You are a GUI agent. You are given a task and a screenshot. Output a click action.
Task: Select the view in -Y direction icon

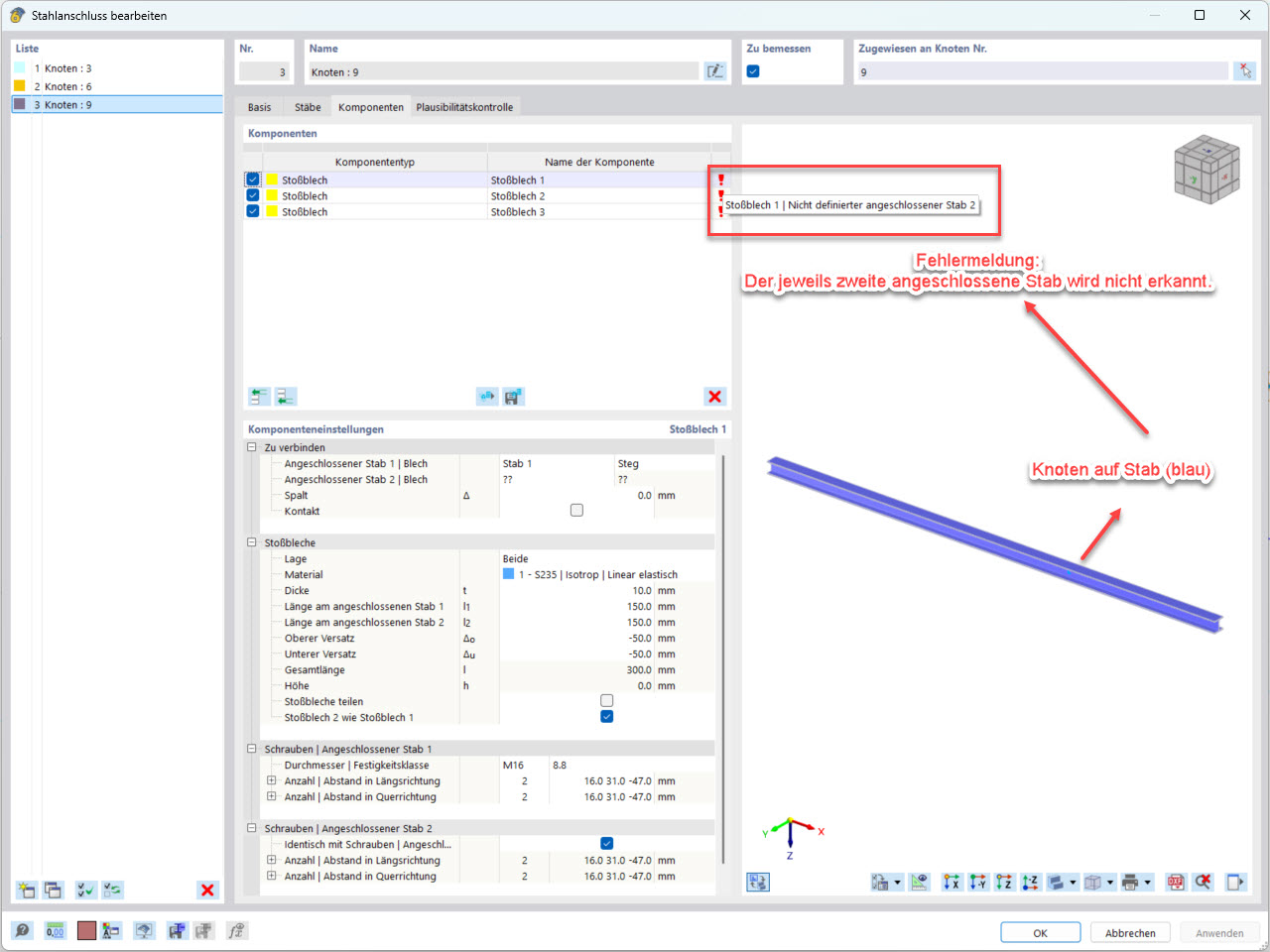975,882
